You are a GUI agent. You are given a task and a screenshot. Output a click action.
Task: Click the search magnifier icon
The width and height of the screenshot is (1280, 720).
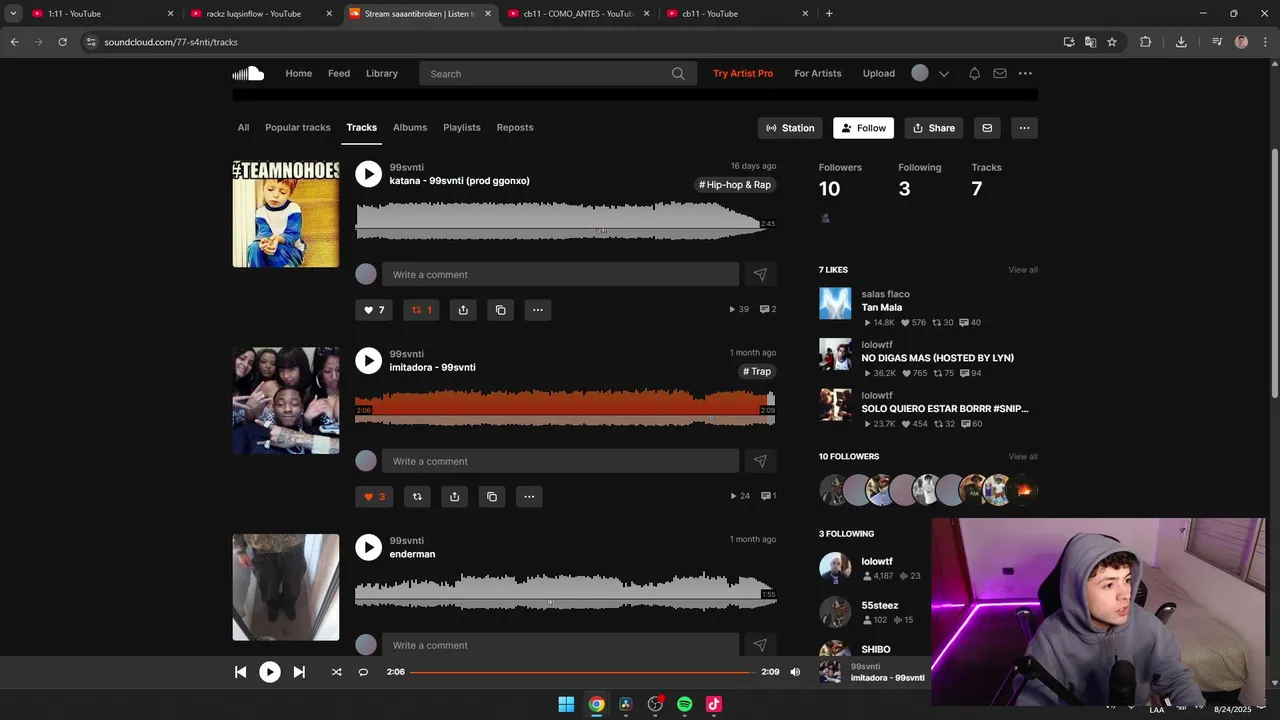[678, 73]
